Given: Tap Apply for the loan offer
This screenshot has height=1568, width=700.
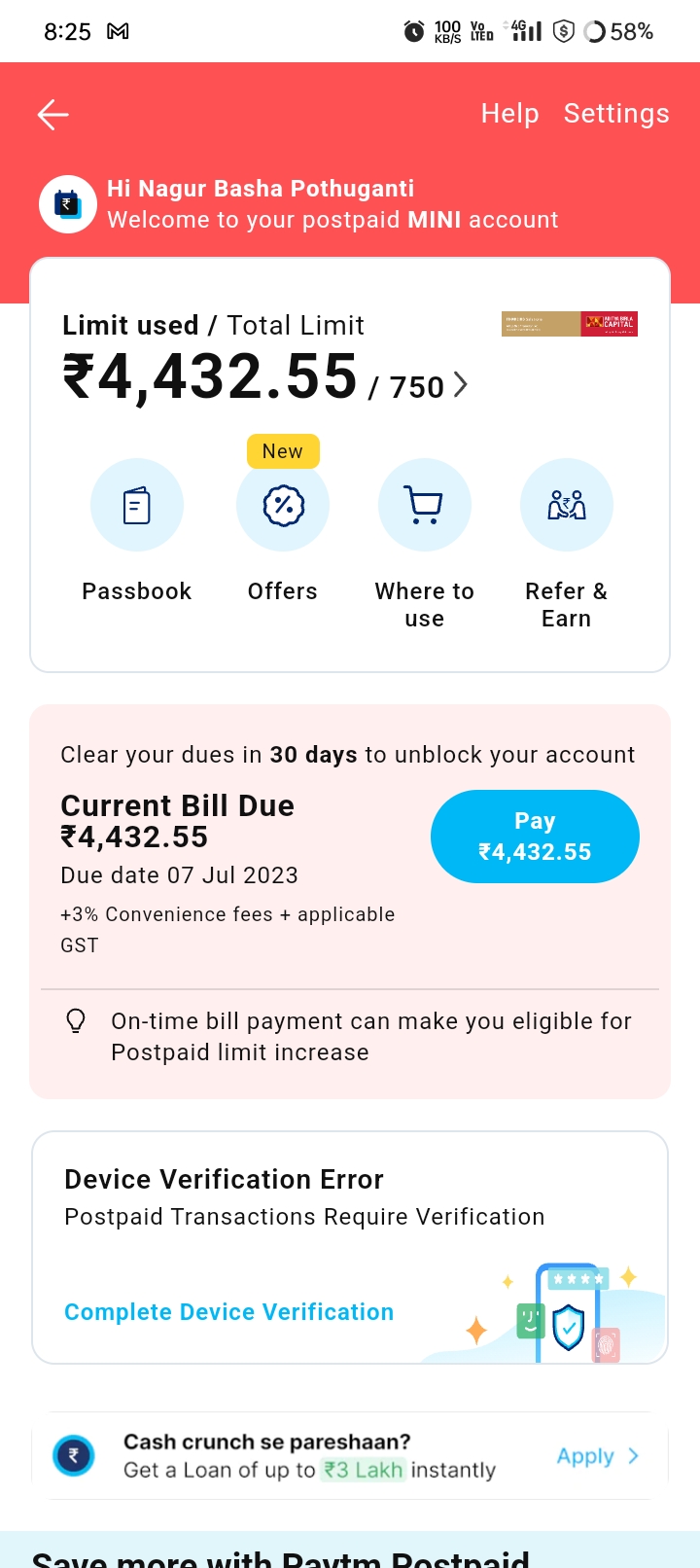Looking at the screenshot, I should pyautogui.click(x=585, y=1456).
